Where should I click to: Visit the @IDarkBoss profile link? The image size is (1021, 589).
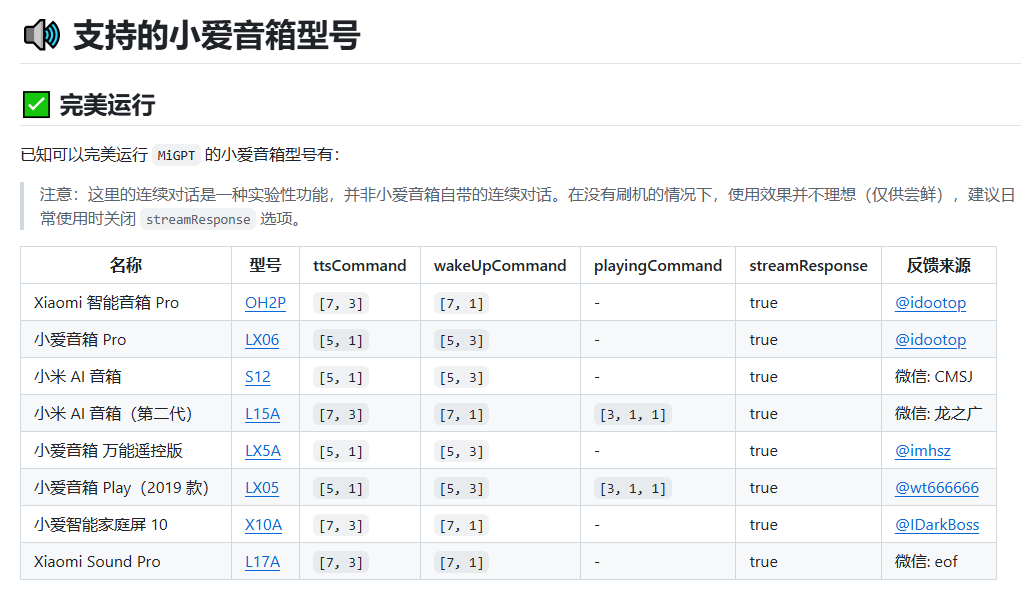pos(937,525)
